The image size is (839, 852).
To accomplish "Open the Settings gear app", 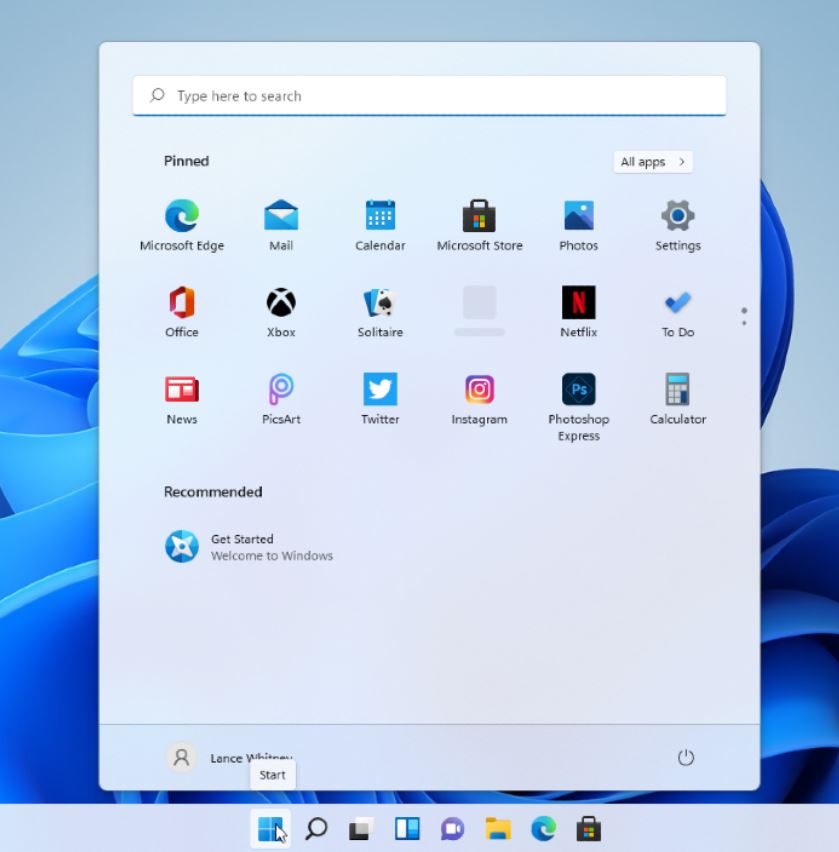I will tap(678, 225).
